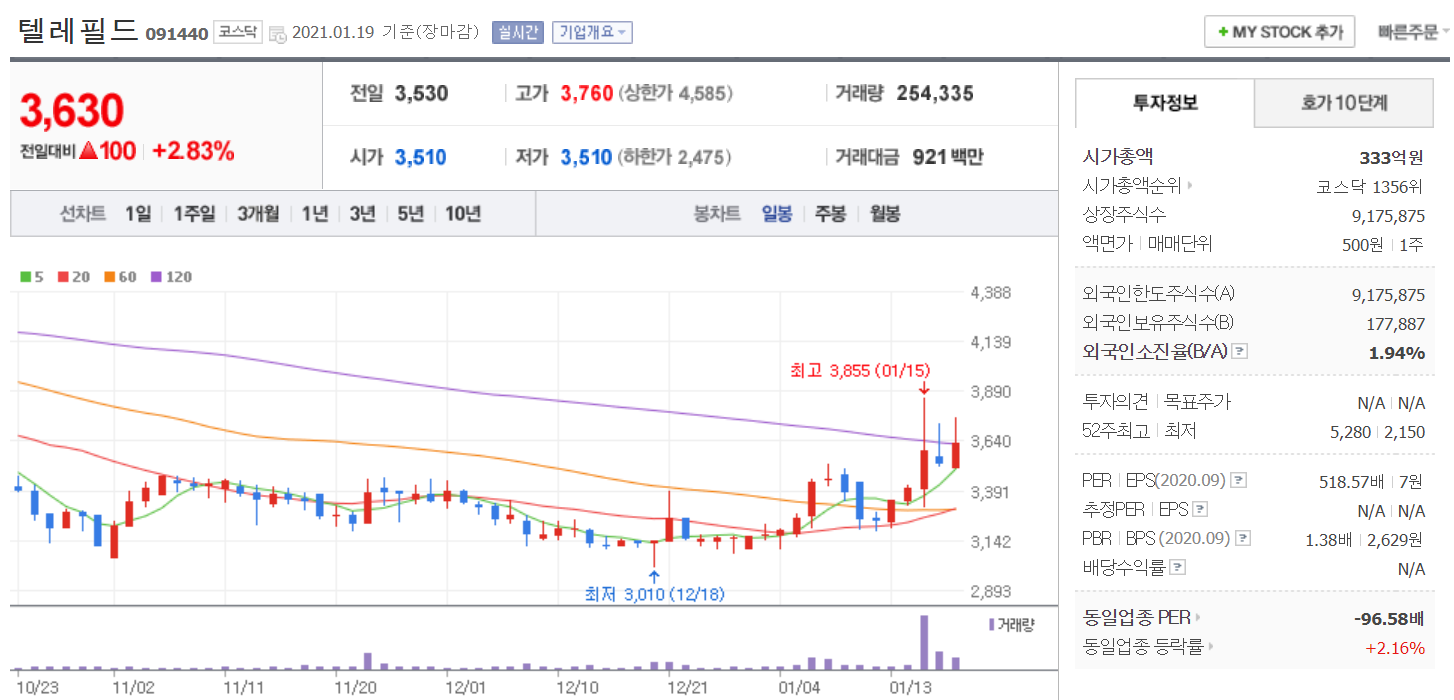Click the tallest volume bar near 01/13
Viewport: 1454px width, 700px height.
924,642
